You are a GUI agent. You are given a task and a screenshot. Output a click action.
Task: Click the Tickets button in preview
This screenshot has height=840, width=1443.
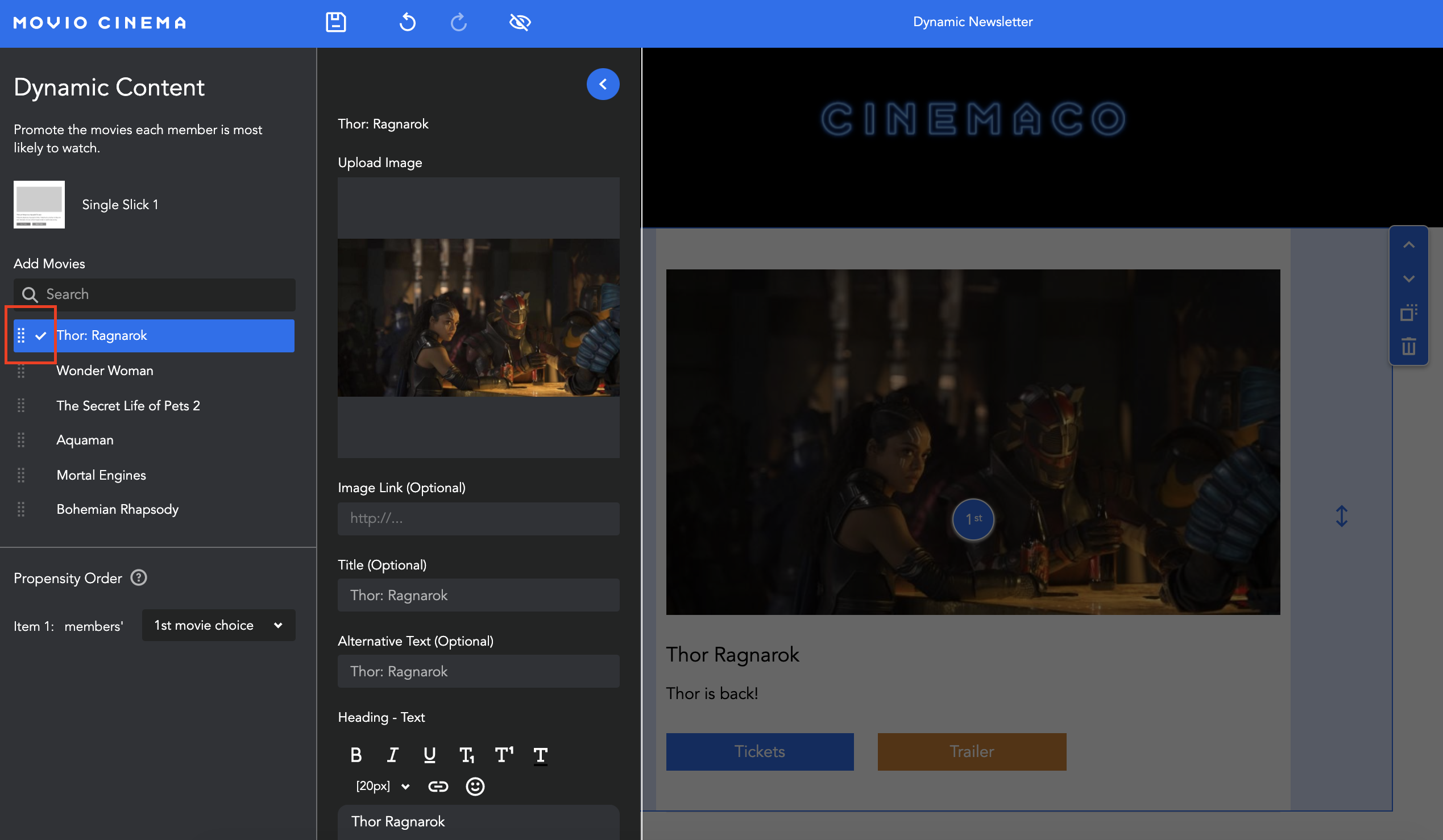[760, 752]
